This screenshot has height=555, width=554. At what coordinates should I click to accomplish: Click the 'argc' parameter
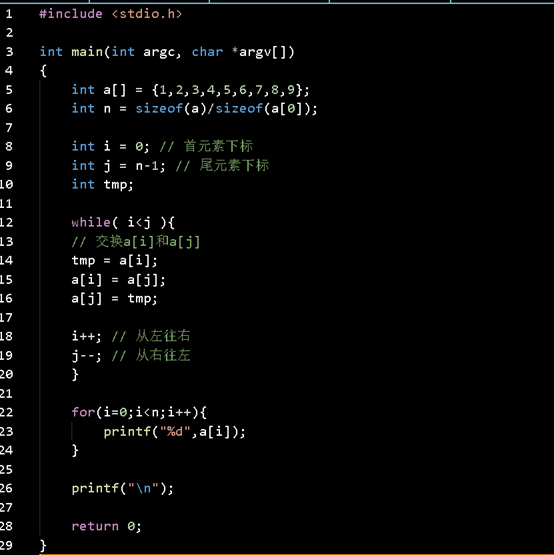coord(159,52)
